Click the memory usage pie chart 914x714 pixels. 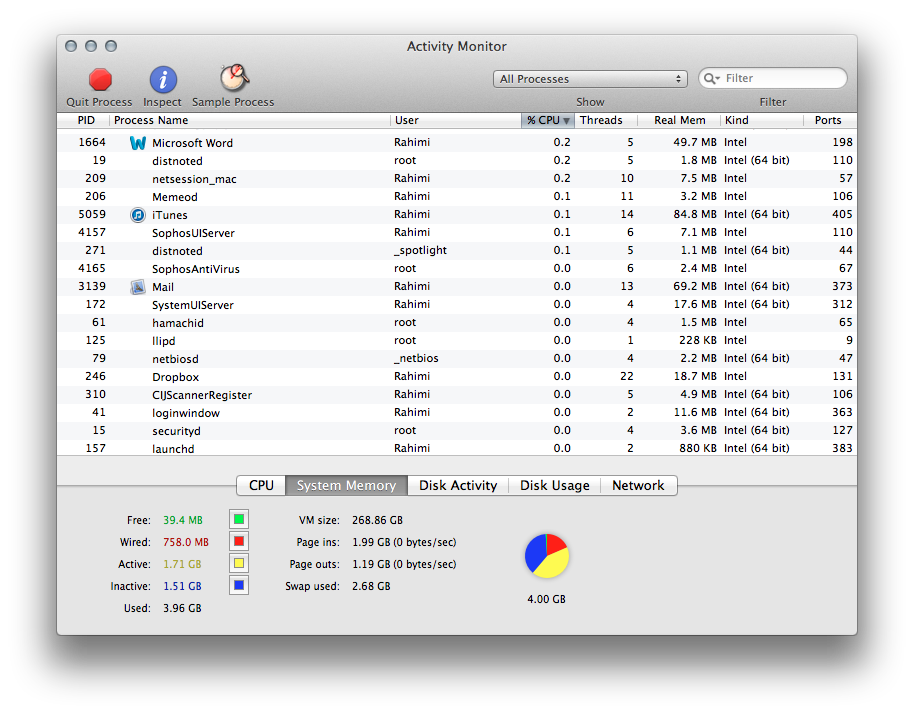pos(547,555)
